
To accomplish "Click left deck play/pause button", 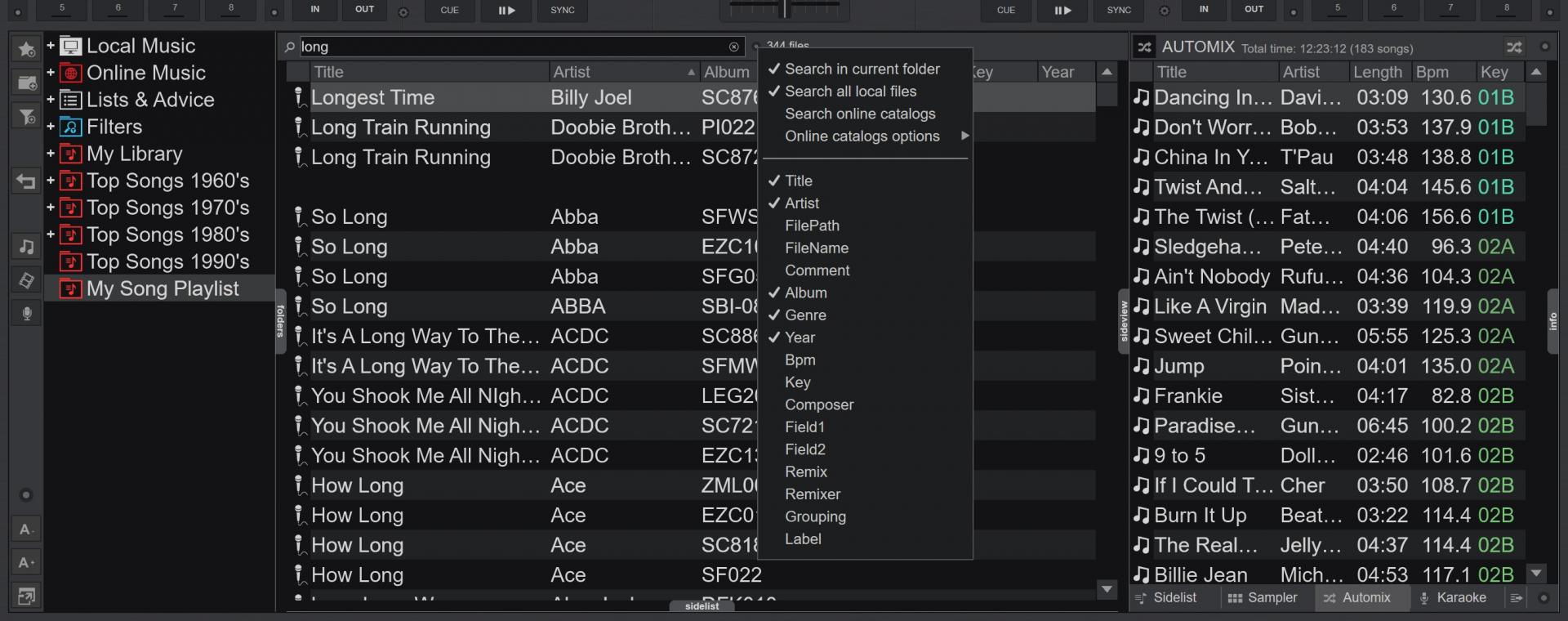I will coord(506,11).
